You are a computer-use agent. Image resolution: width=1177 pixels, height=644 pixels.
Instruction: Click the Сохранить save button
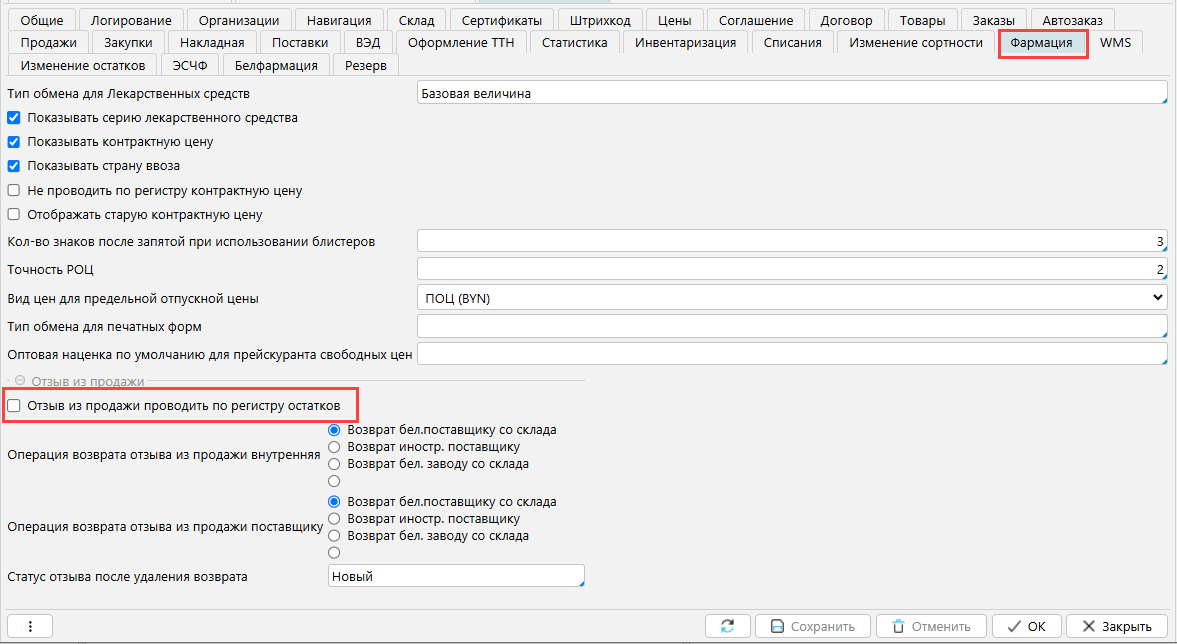[x=811, y=626]
